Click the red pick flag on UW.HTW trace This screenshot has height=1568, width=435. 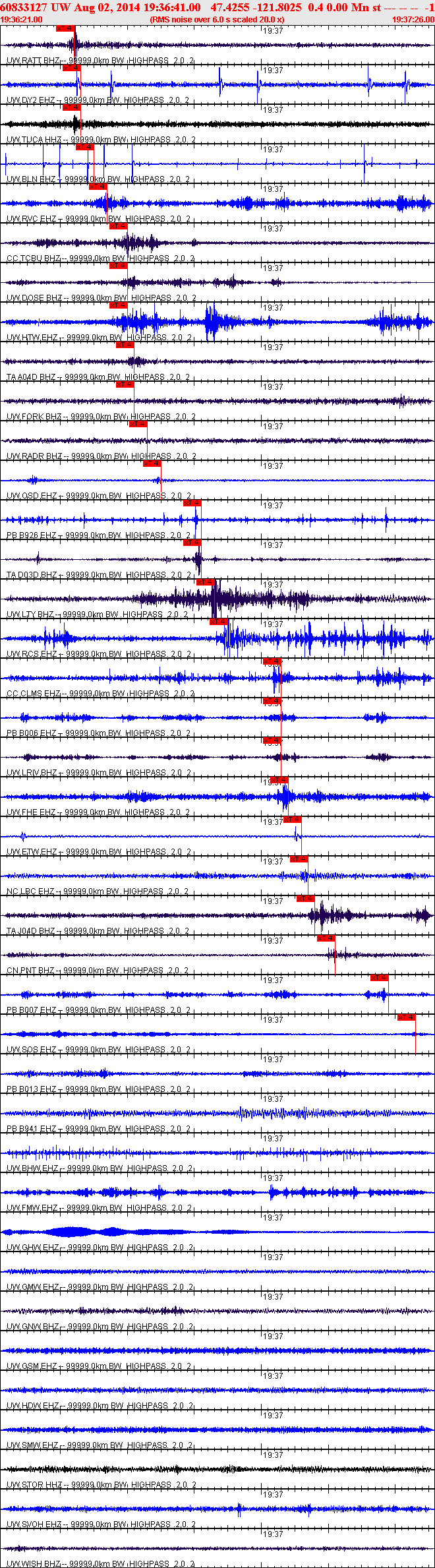(x=118, y=305)
